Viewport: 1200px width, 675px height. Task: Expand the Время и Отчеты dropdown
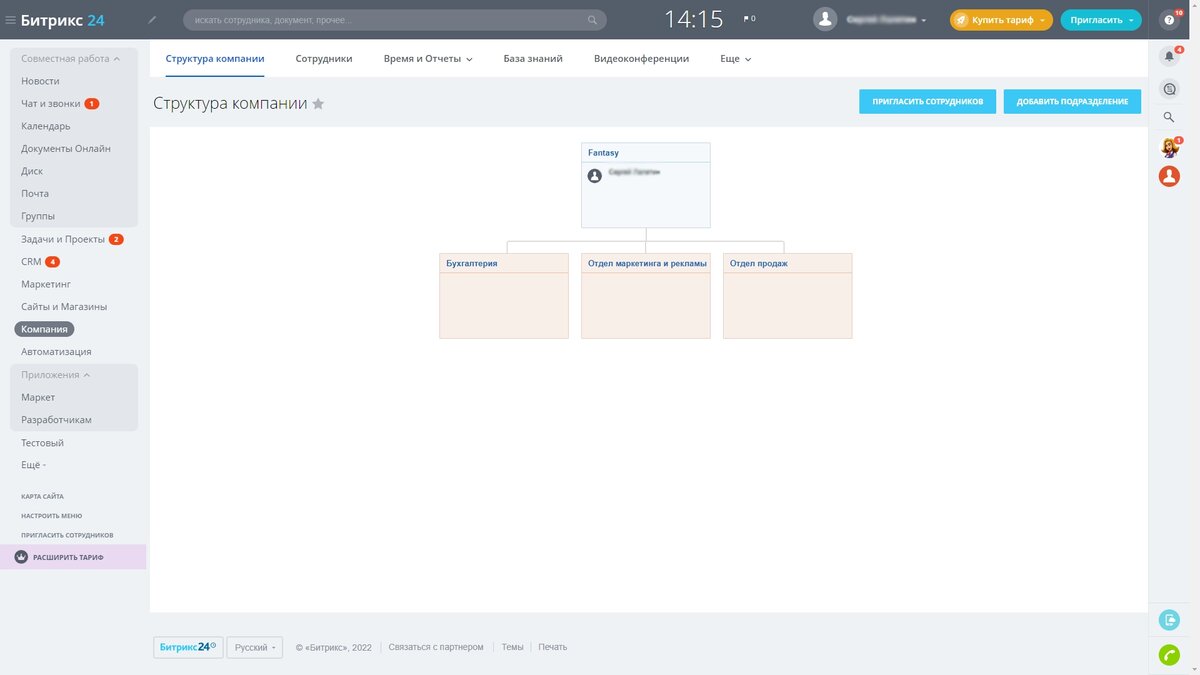tap(428, 59)
